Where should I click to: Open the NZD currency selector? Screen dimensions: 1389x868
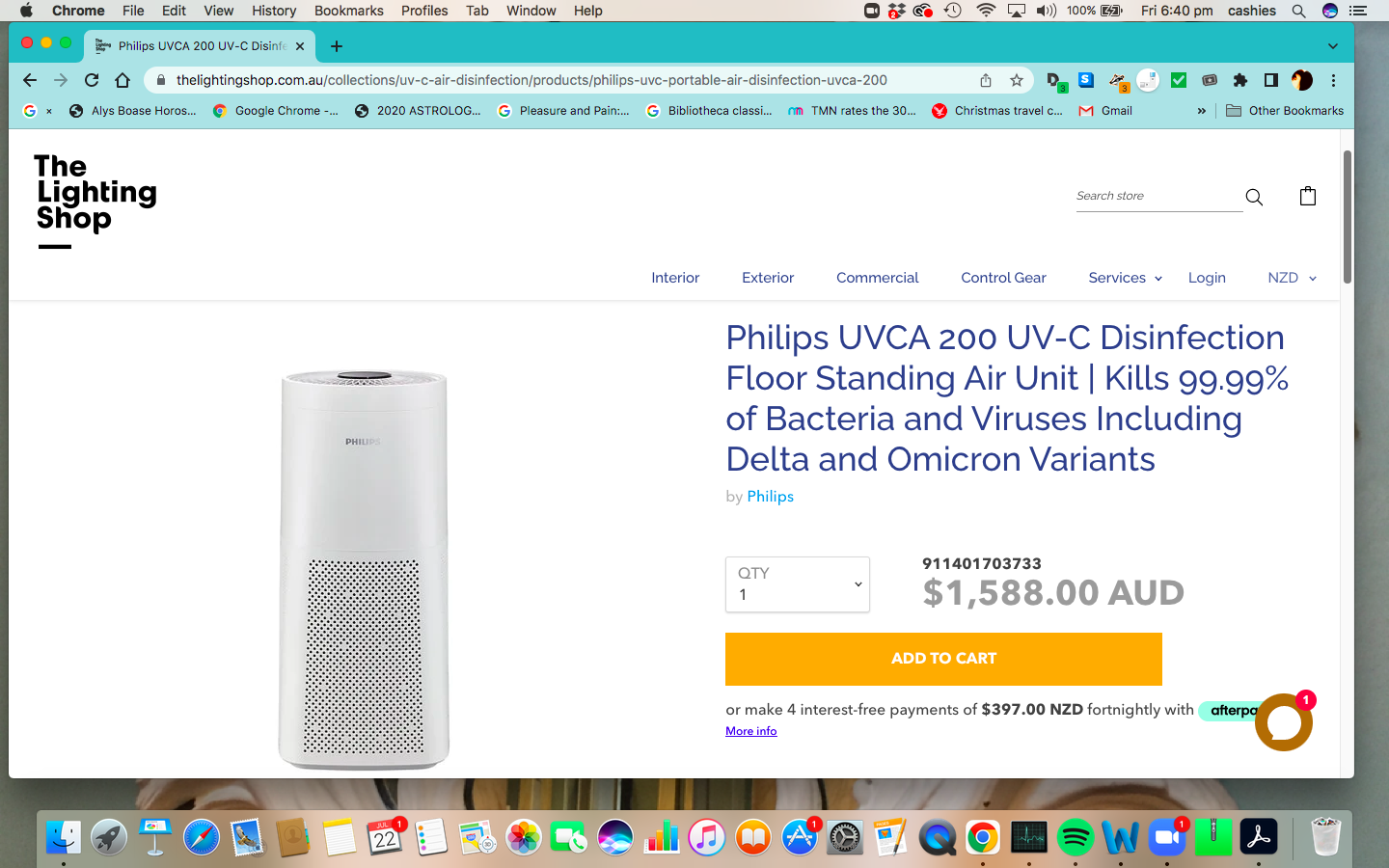point(1292,278)
